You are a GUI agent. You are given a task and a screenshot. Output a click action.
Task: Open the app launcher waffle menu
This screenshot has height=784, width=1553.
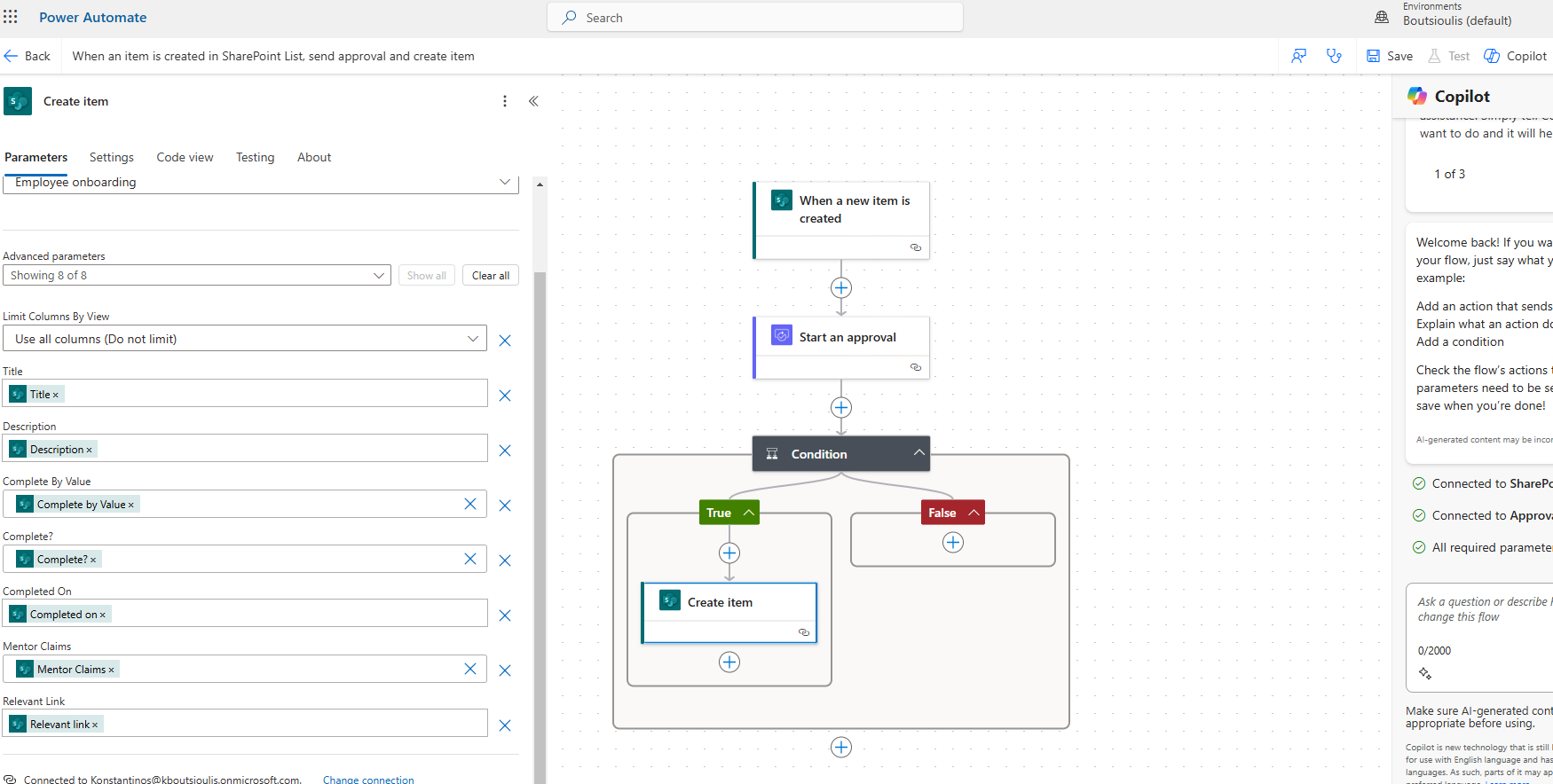[x=11, y=17]
